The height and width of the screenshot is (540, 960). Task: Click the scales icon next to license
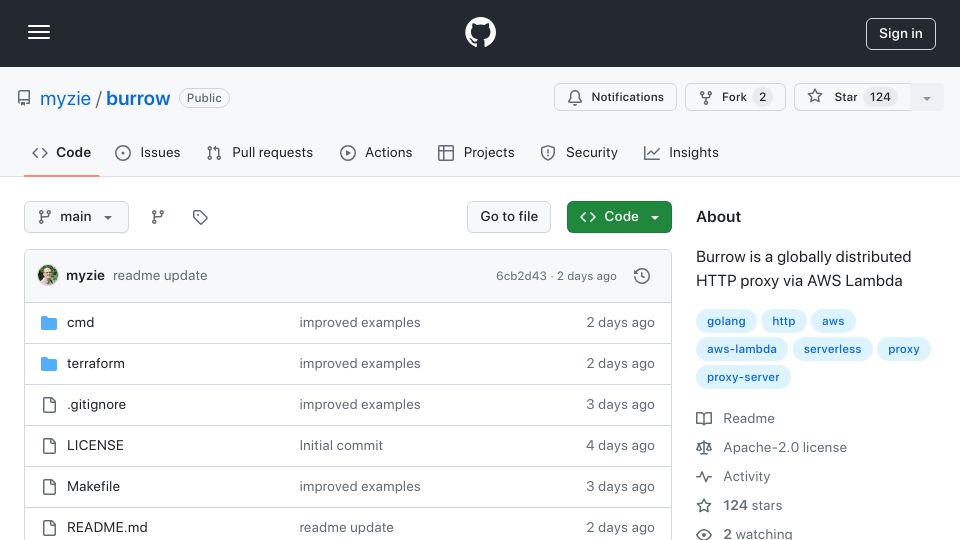(704, 448)
